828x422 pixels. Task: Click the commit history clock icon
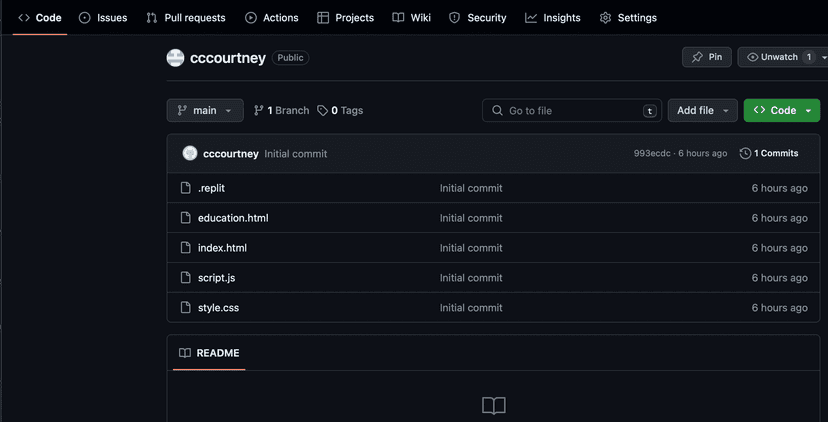click(x=745, y=154)
